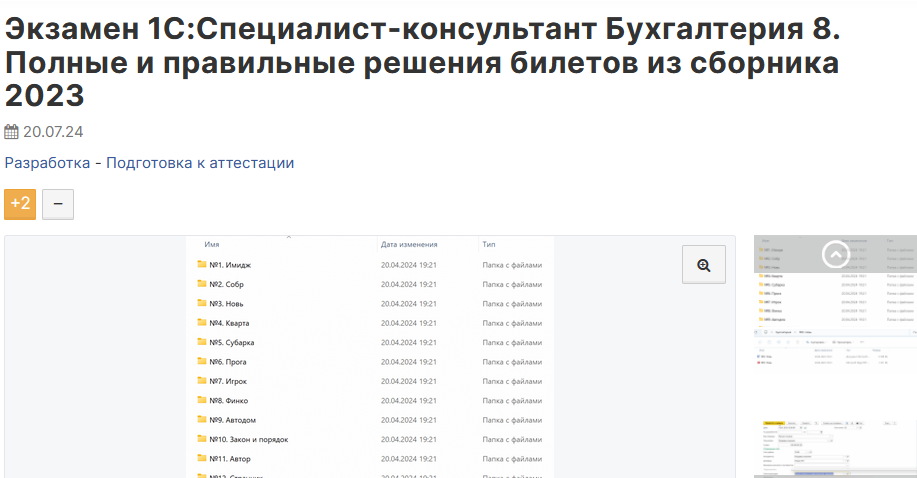Click folder icon for №4. Кварта
The width and height of the screenshot is (917, 478).
(x=201, y=323)
